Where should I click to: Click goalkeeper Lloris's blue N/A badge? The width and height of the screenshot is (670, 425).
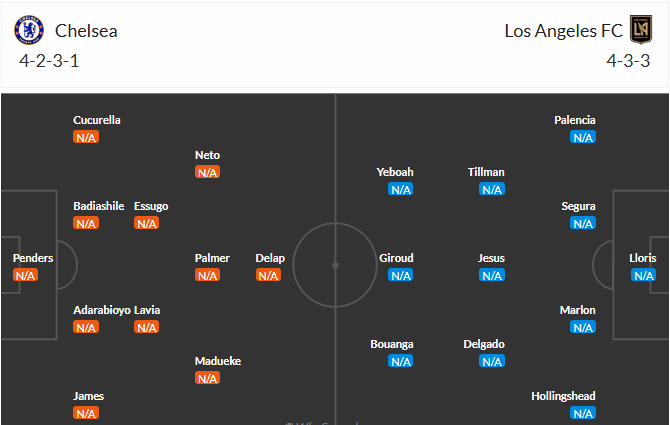644,275
